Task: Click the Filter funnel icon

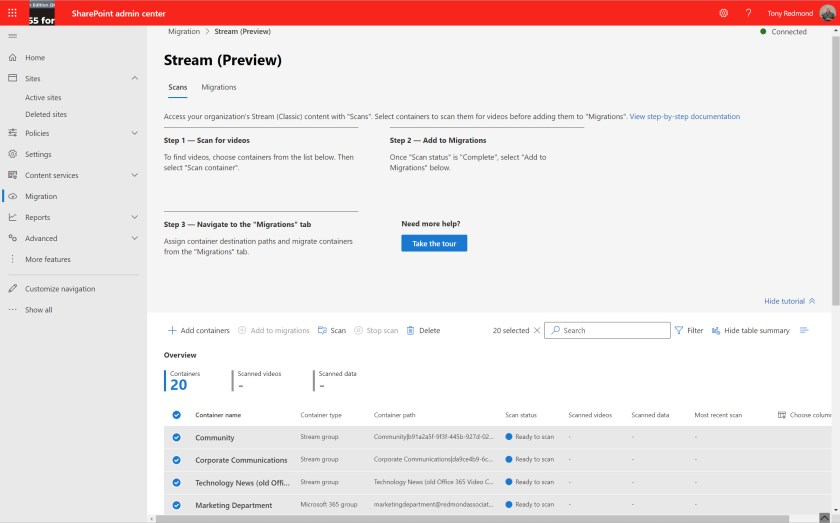Action: (x=679, y=330)
